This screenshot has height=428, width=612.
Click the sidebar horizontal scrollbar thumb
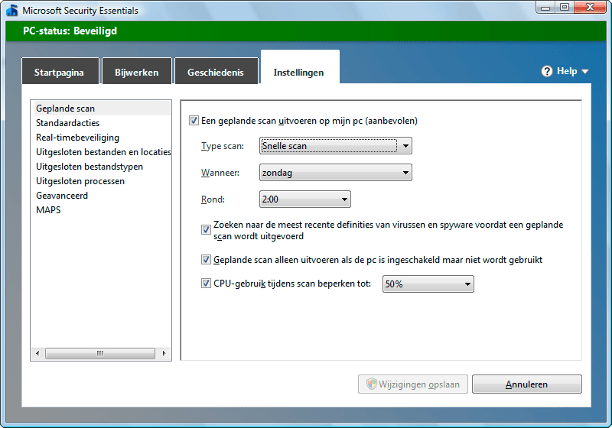click(x=100, y=353)
